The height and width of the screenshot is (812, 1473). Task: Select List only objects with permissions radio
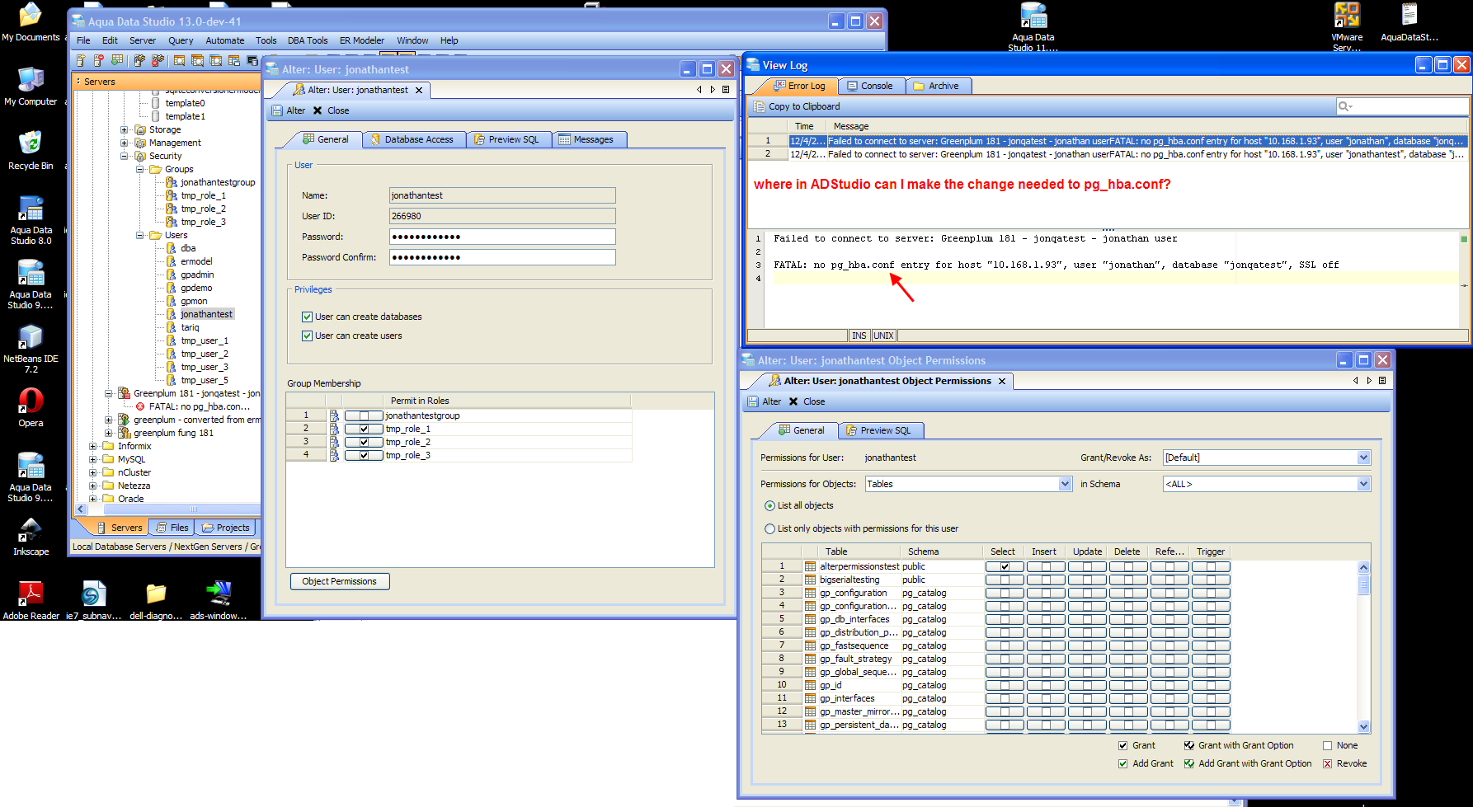pos(769,528)
